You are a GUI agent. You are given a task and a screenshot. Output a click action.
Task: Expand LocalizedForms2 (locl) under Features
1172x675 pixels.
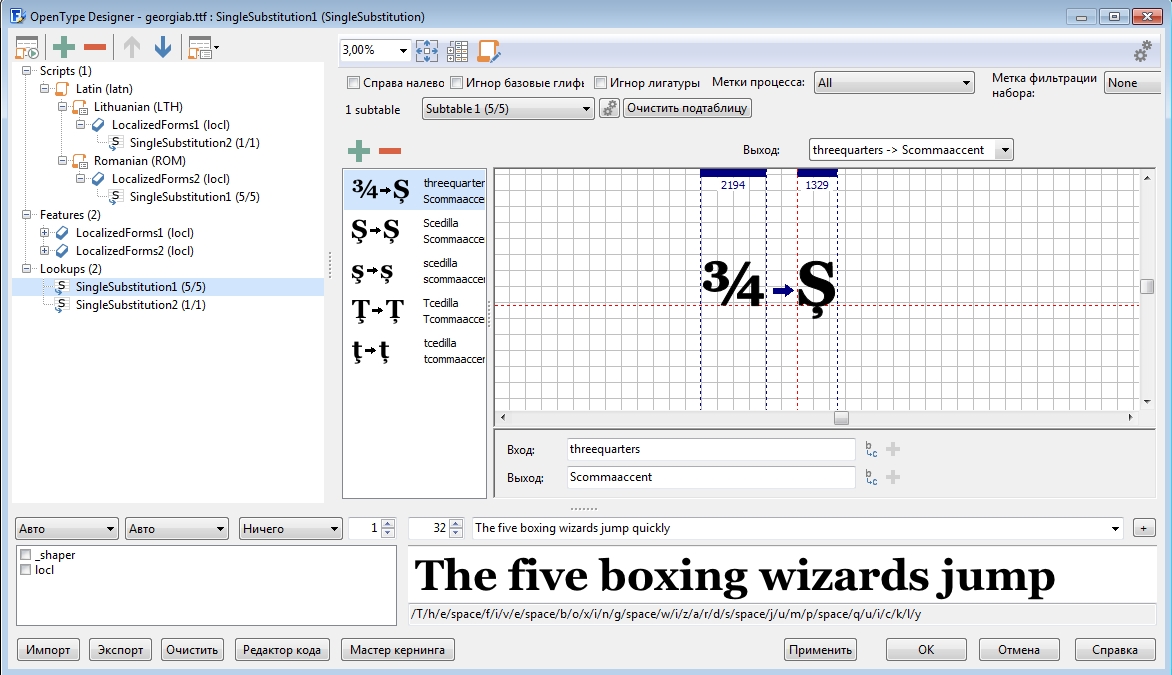point(45,250)
